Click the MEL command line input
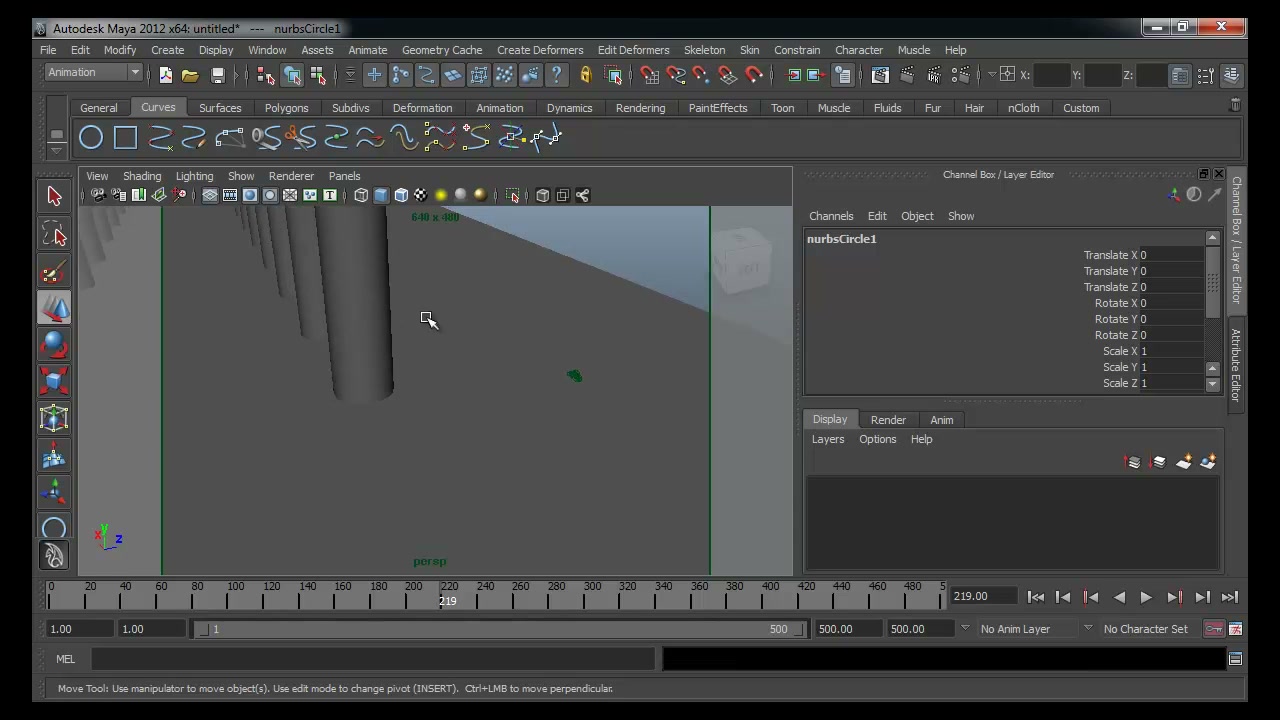Viewport: 1280px width, 720px height. (x=373, y=659)
